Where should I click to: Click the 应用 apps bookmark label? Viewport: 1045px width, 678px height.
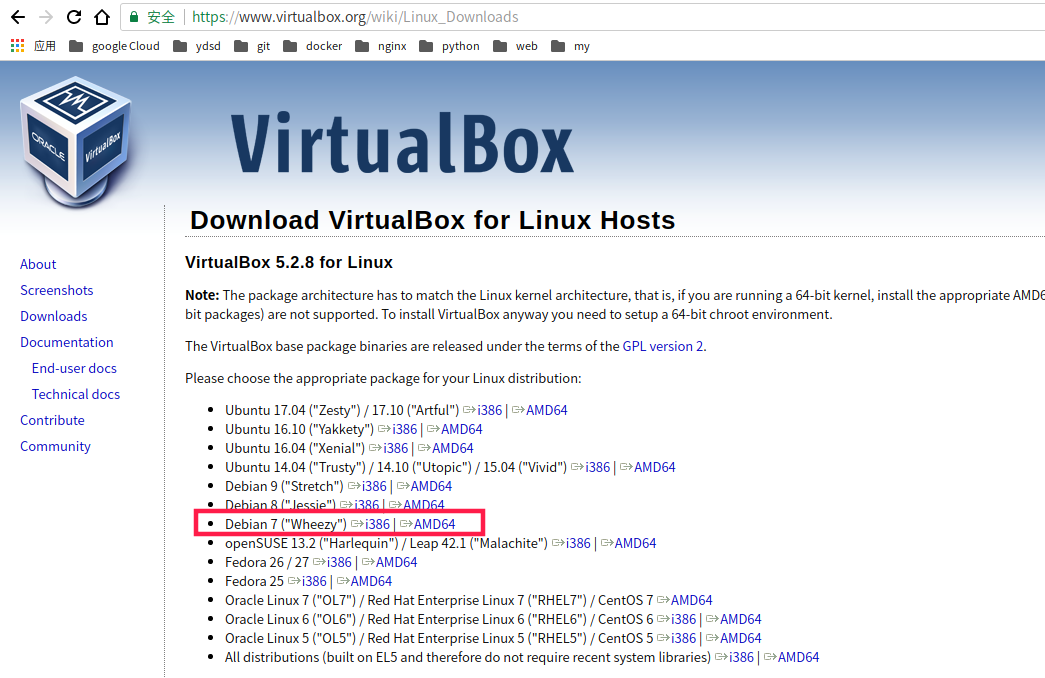(x=45, y=46)
